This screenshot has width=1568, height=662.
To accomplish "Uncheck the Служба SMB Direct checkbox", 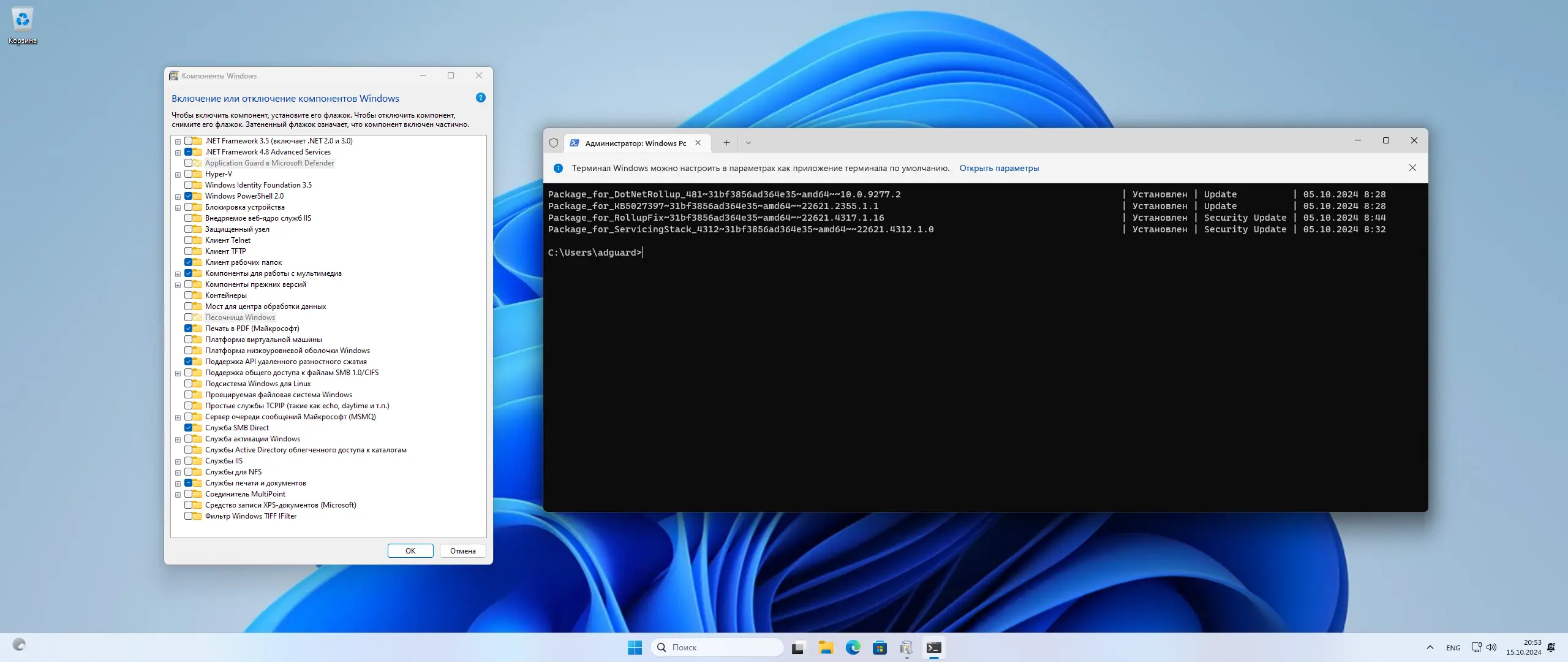I will coord(189,428).
